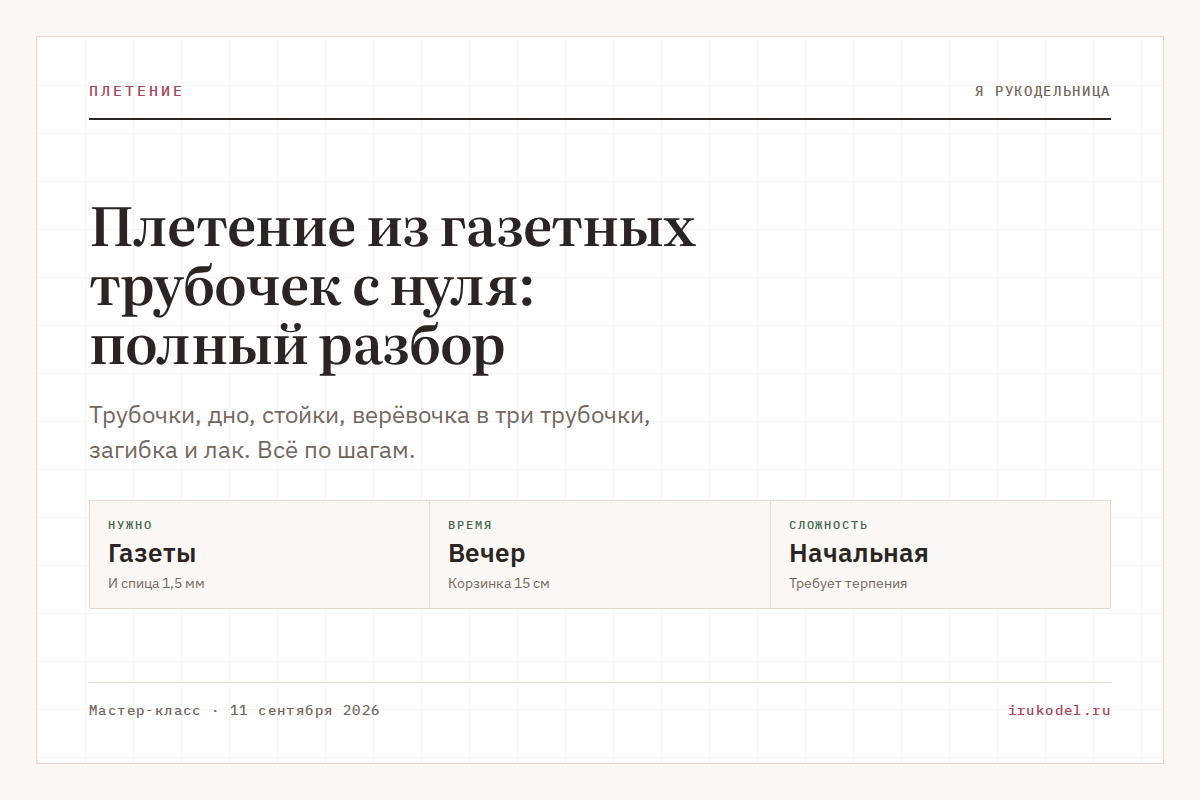The image size is (1200, 800).
Task: Click the Я РУКОДЕЛЬНИЦА site name
Action: 1042,91
